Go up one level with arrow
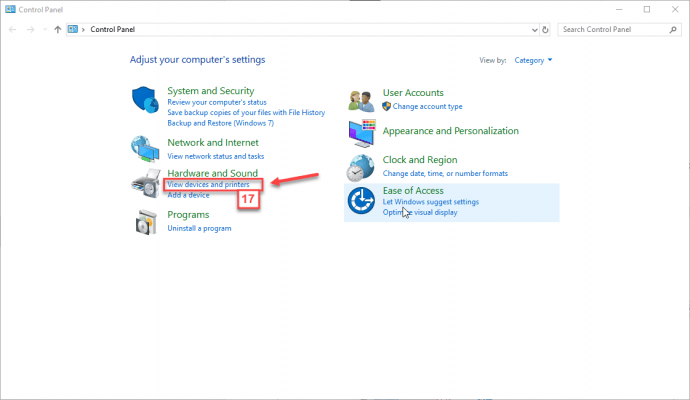 click(58, 29)
